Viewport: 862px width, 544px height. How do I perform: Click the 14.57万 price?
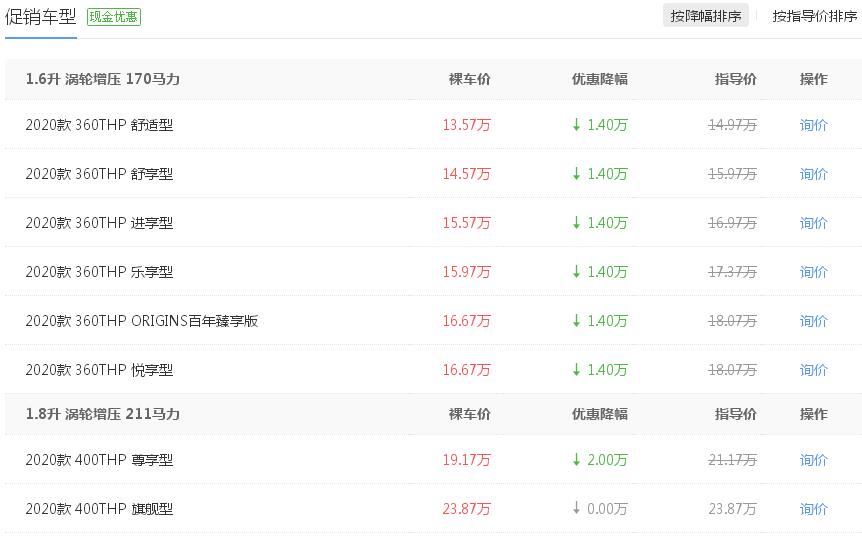tap(466, 174)
